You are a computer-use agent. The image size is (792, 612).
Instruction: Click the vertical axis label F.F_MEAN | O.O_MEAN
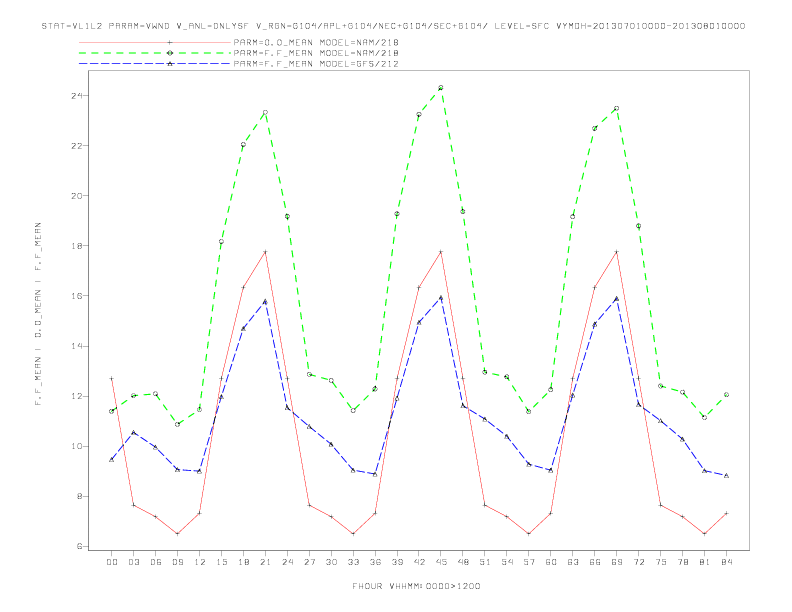point(38,314)
